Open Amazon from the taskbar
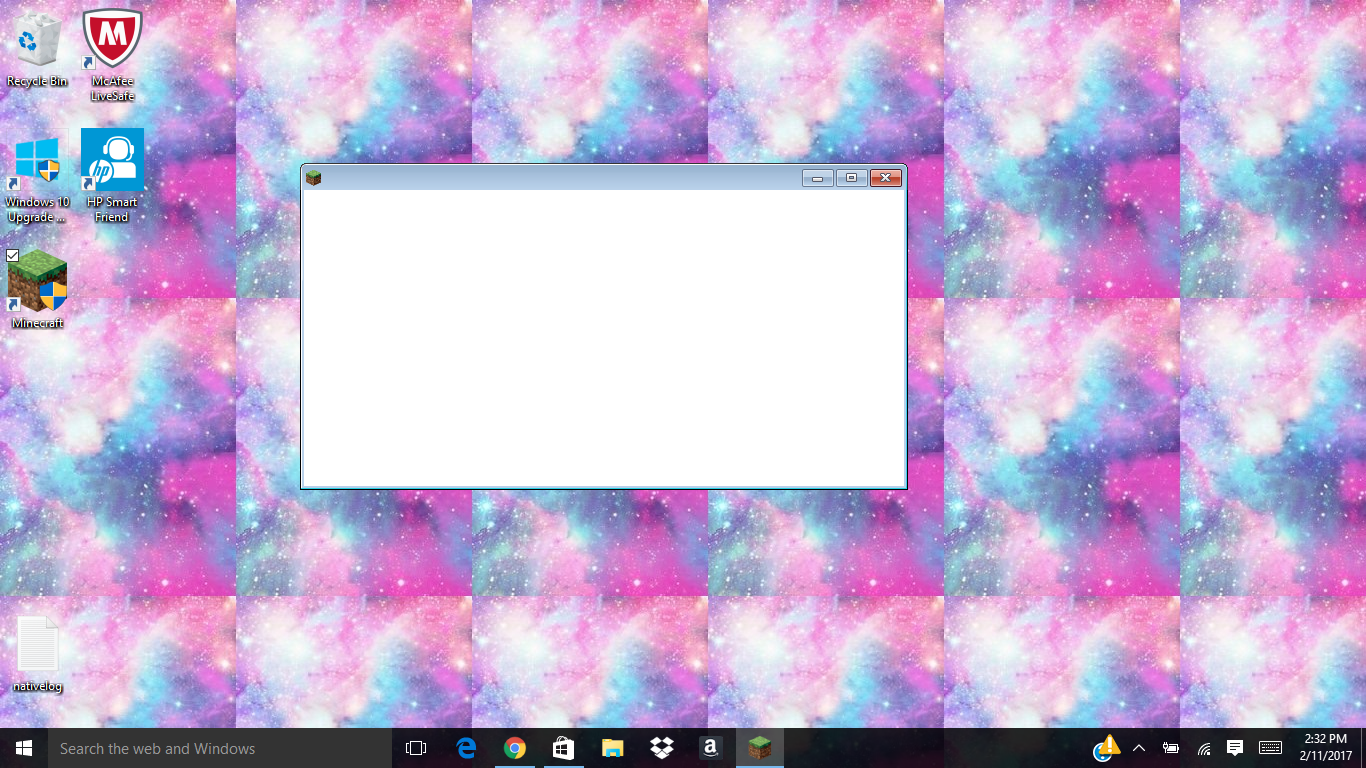Screen dimensions: 1366x768 click(x=710, y=748)
